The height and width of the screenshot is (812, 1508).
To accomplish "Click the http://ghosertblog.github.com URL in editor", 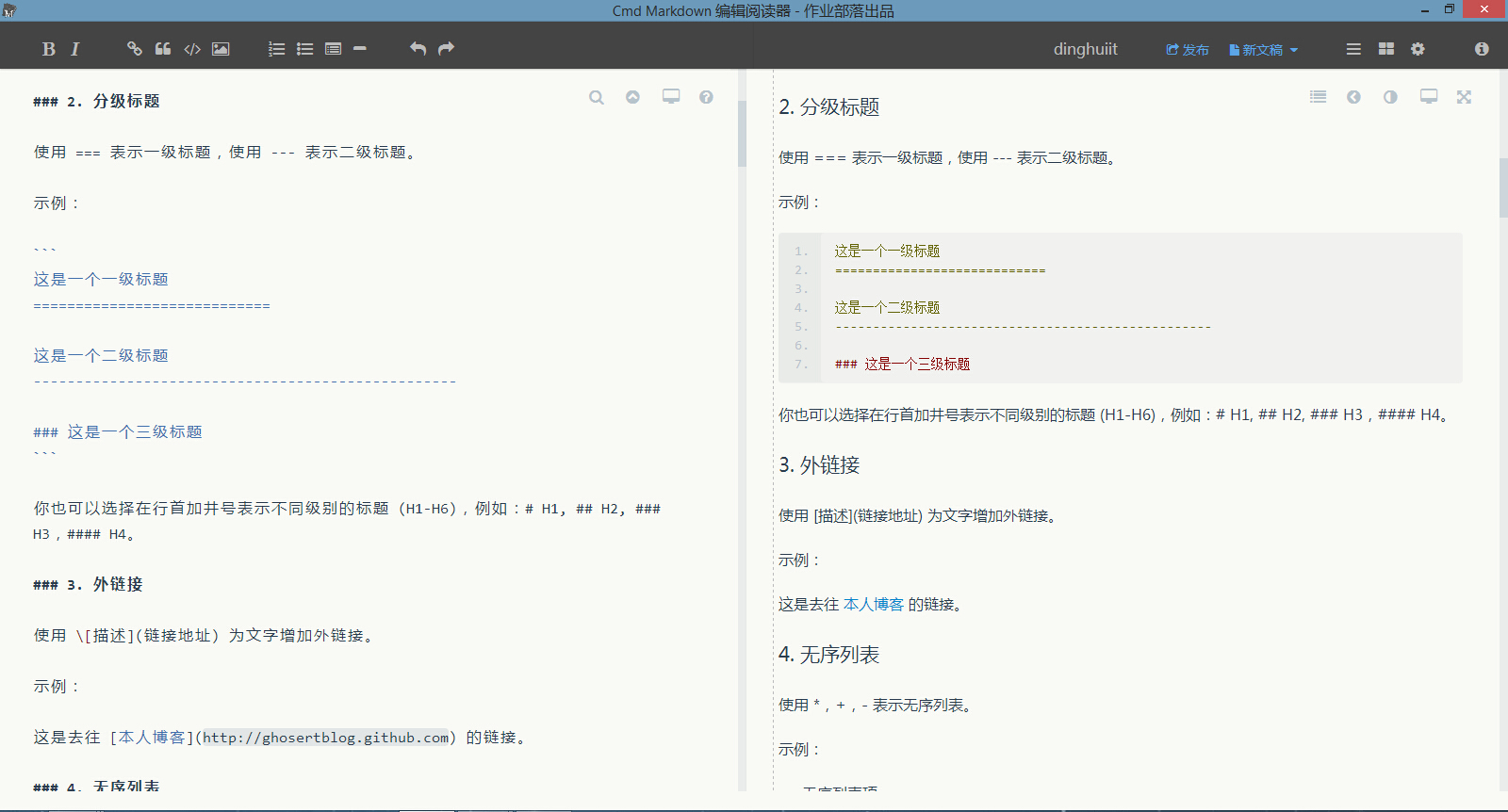I will 326,738.
